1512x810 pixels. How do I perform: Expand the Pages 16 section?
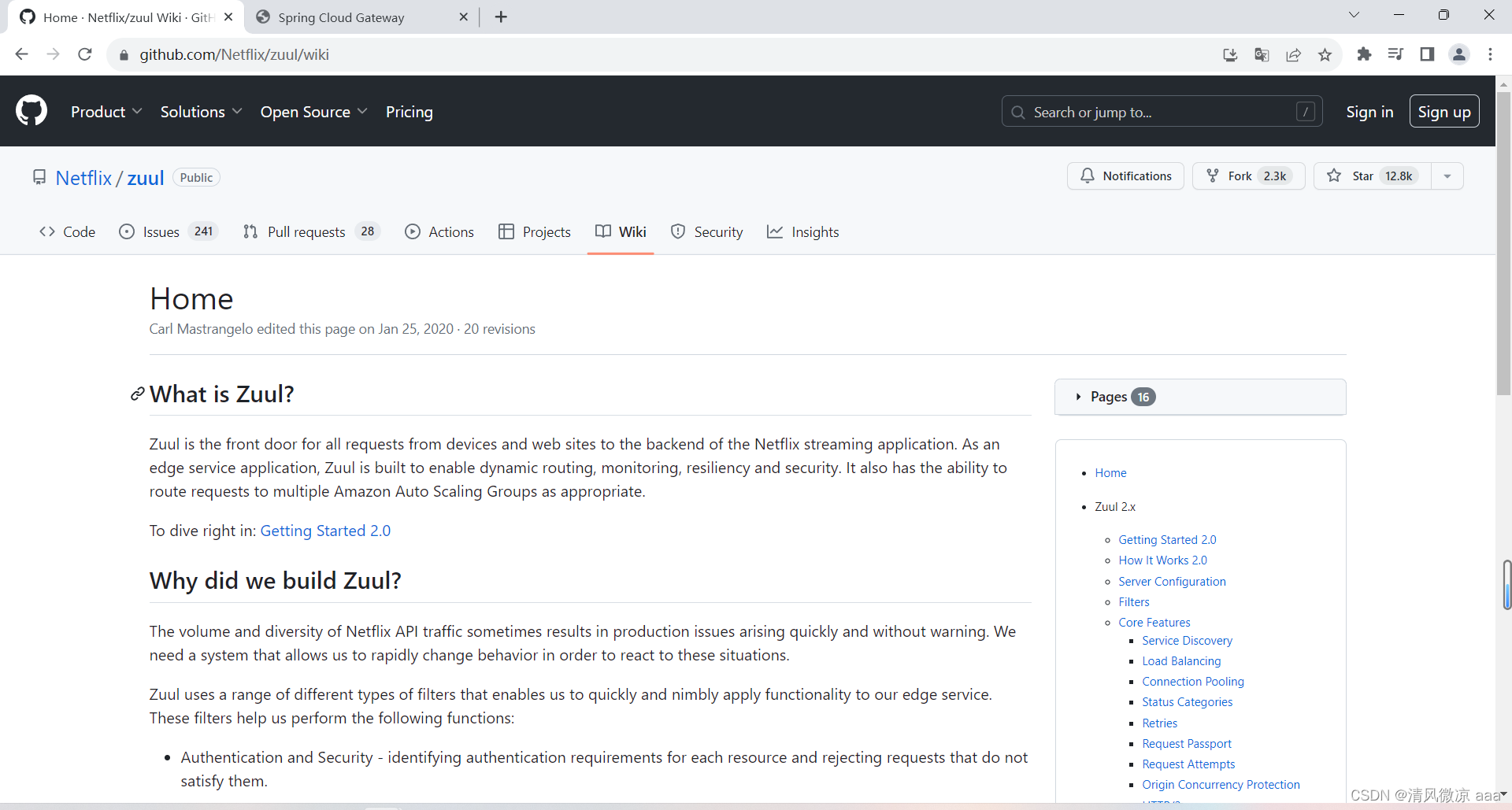[1200, 397]
